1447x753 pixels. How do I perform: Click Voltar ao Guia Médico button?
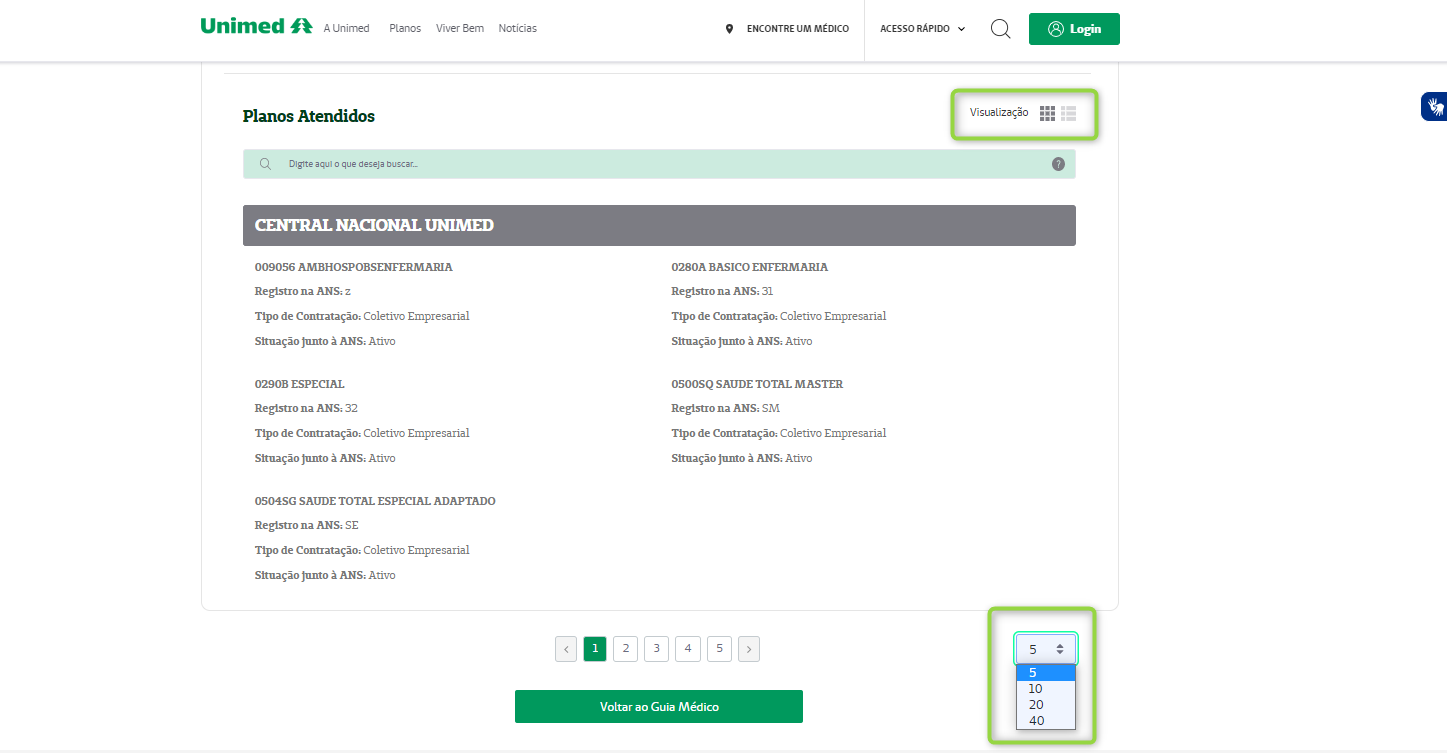(x=659, y=706)
